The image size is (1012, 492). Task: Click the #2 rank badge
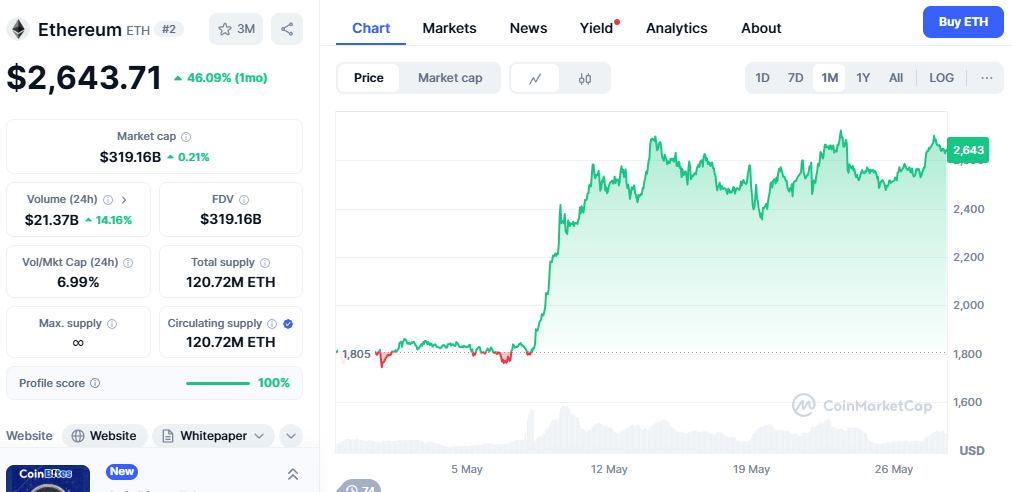point(168,29)
